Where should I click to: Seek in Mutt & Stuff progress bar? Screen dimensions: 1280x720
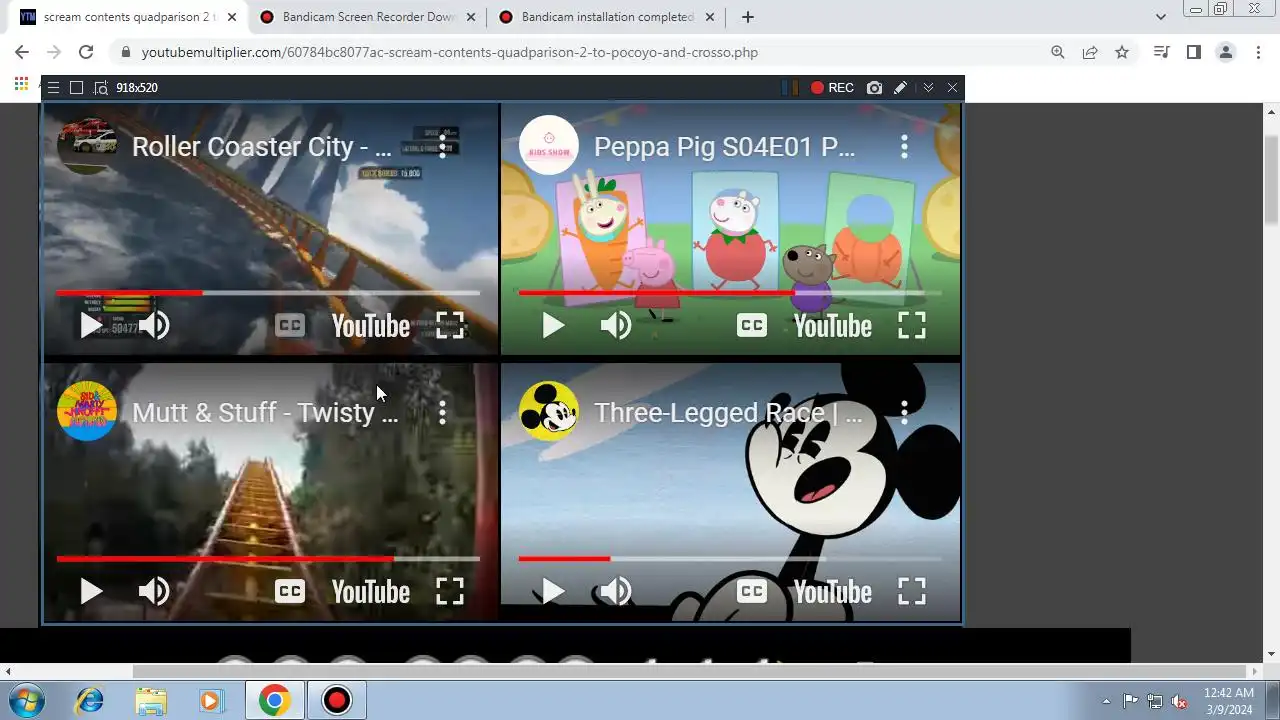coord(268,559)
